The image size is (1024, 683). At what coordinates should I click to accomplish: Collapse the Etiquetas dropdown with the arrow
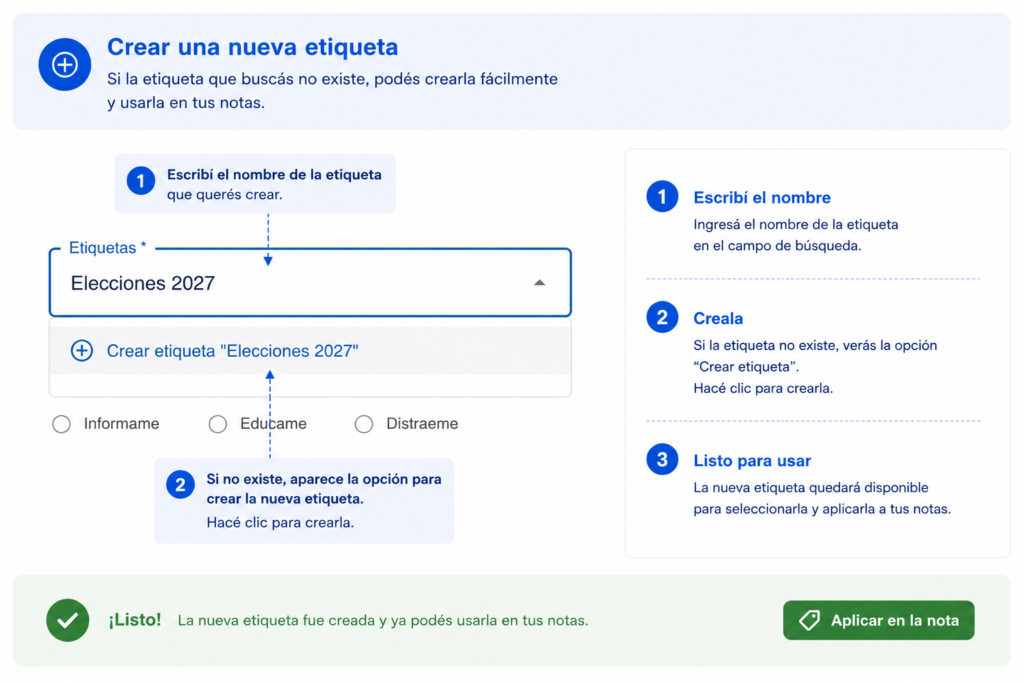point(539,283)
